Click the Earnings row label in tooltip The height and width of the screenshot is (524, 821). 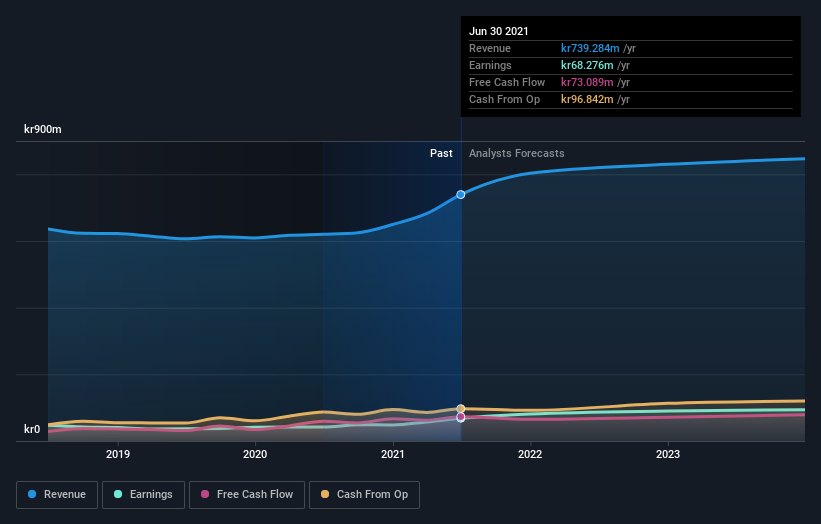click(x=490, y=65)
